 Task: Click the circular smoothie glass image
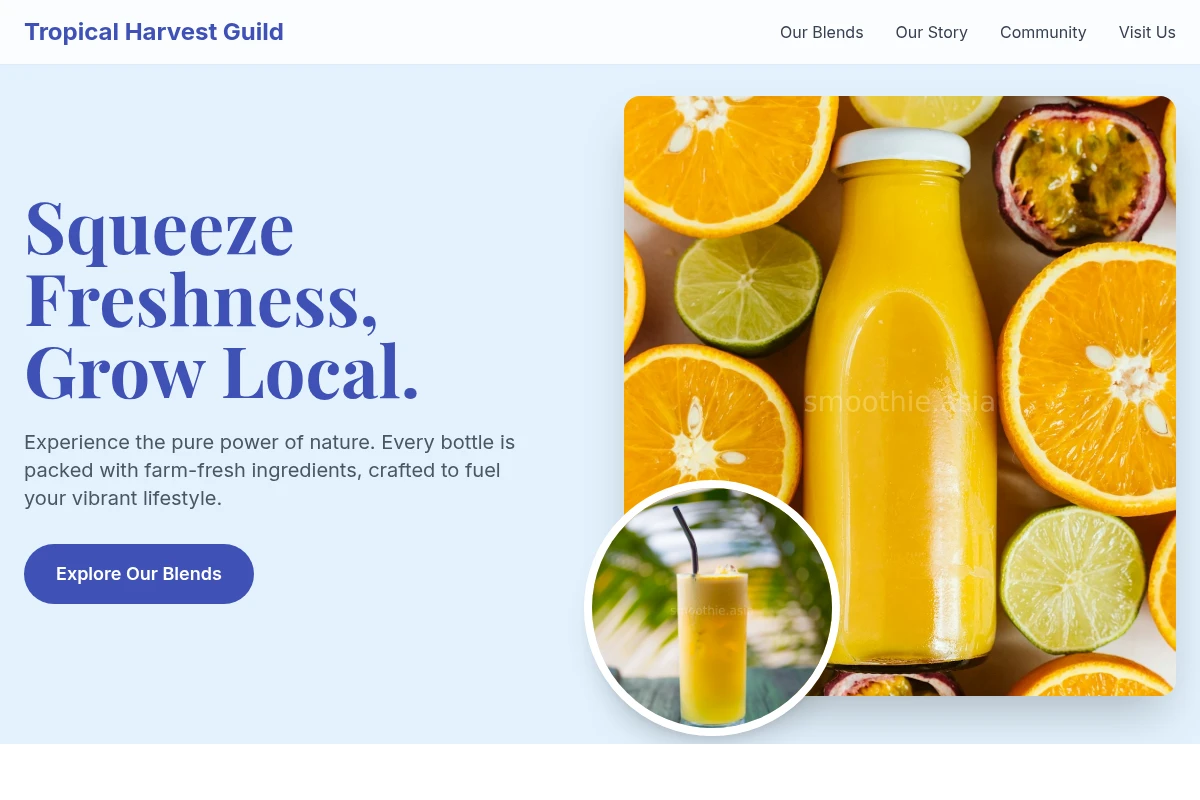pos(712,608)
